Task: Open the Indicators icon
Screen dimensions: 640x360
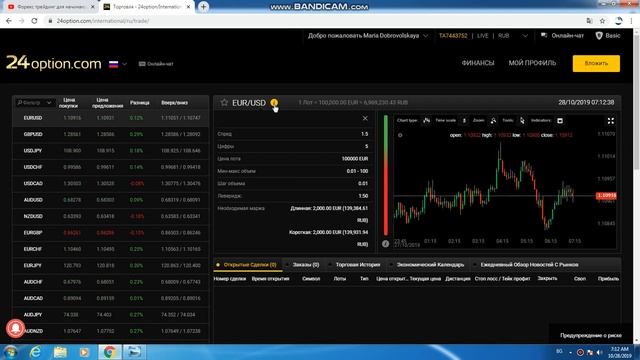Action: [560, 120]
